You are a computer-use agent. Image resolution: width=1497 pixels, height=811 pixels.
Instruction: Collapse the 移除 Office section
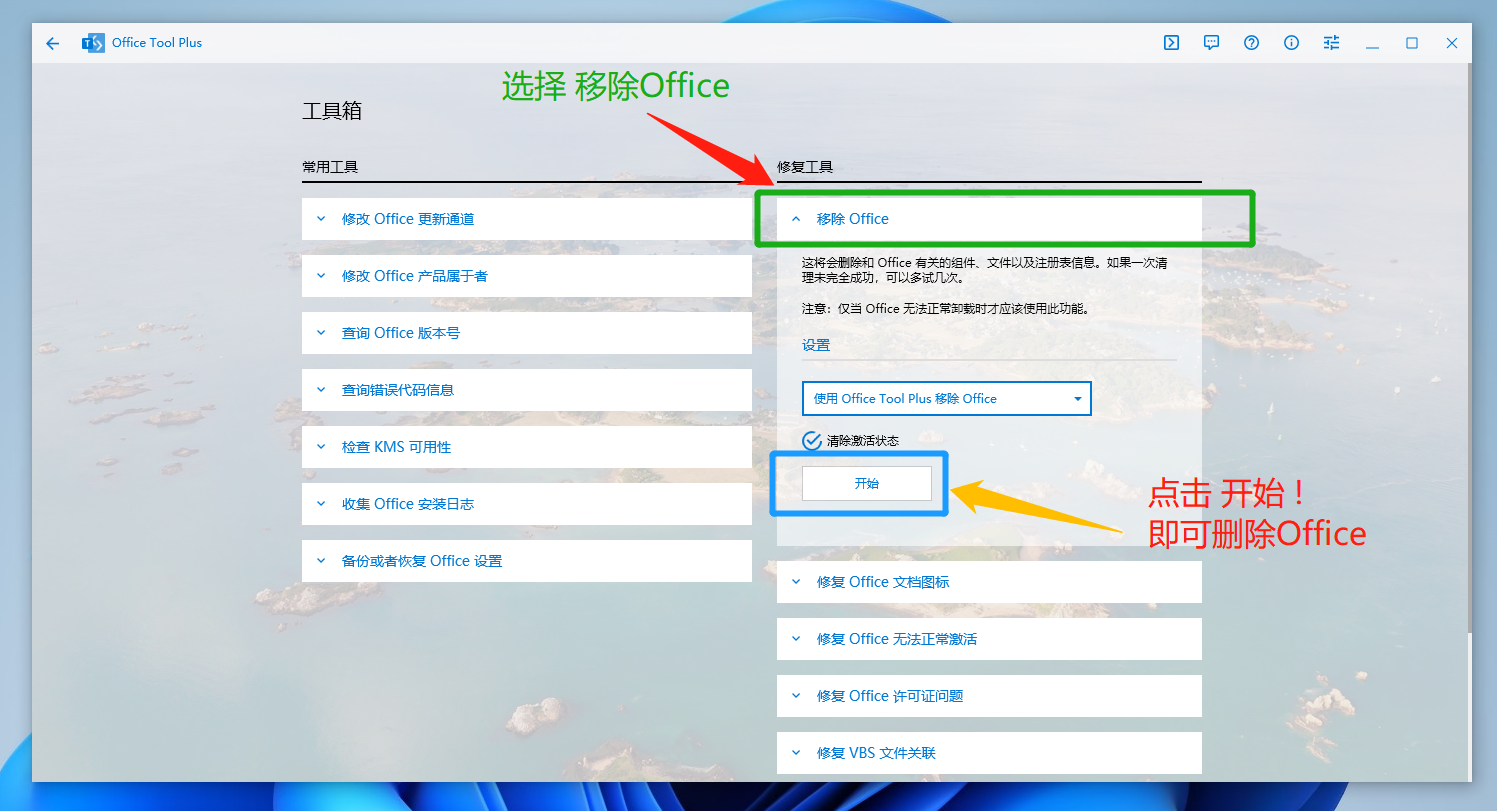pyautogui.click(x=989, y=219)
